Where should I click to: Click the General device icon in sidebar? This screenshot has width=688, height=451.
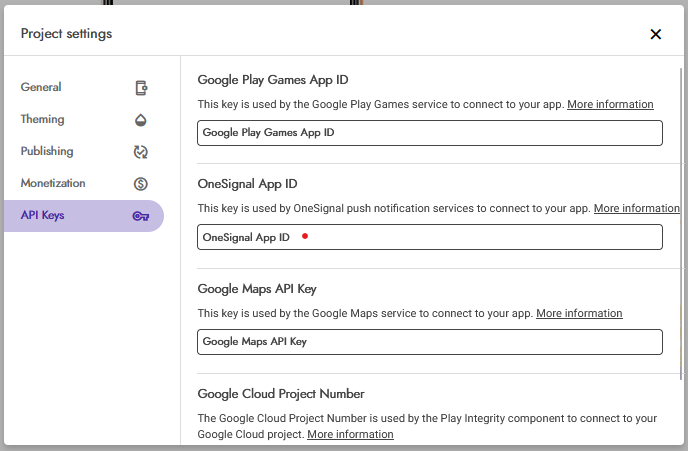pyautogui.click(x=141, y=88)
